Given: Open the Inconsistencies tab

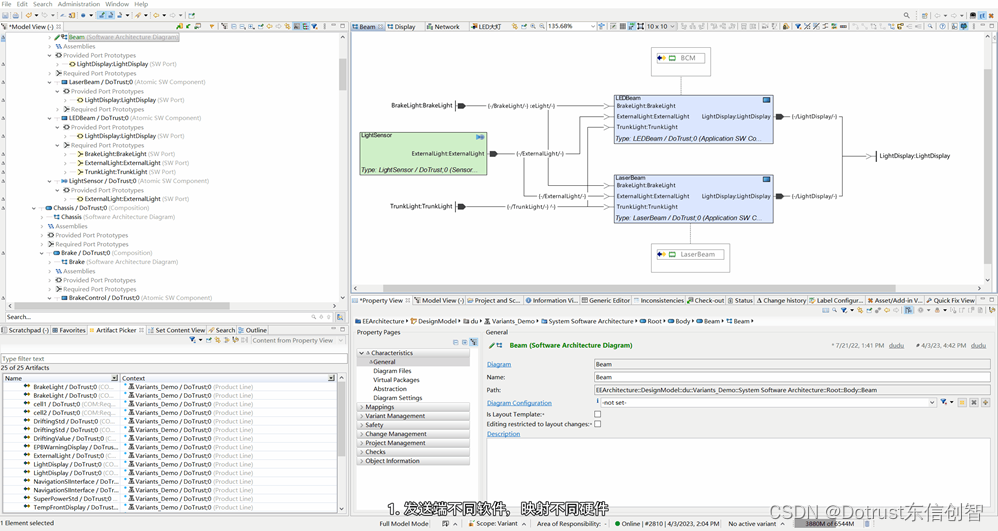Looking at the screenshot, I should click(x=659, y=300).
